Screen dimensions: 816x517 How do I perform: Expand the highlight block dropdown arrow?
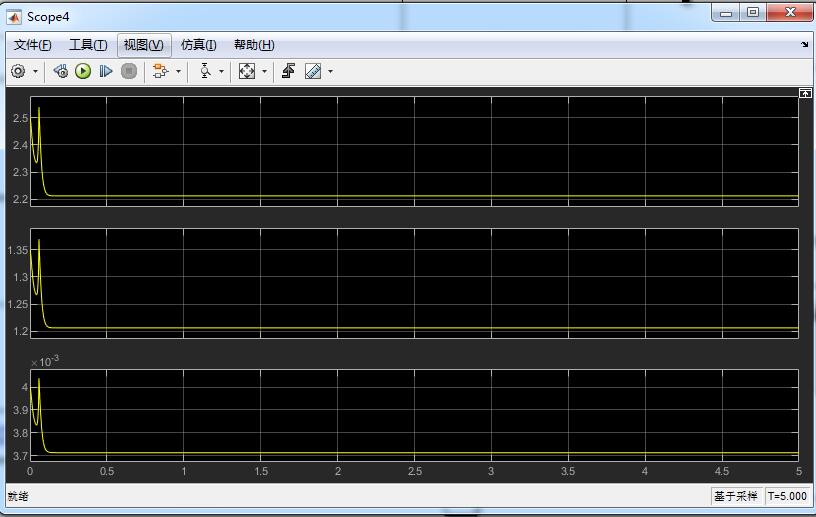point(178,71)
